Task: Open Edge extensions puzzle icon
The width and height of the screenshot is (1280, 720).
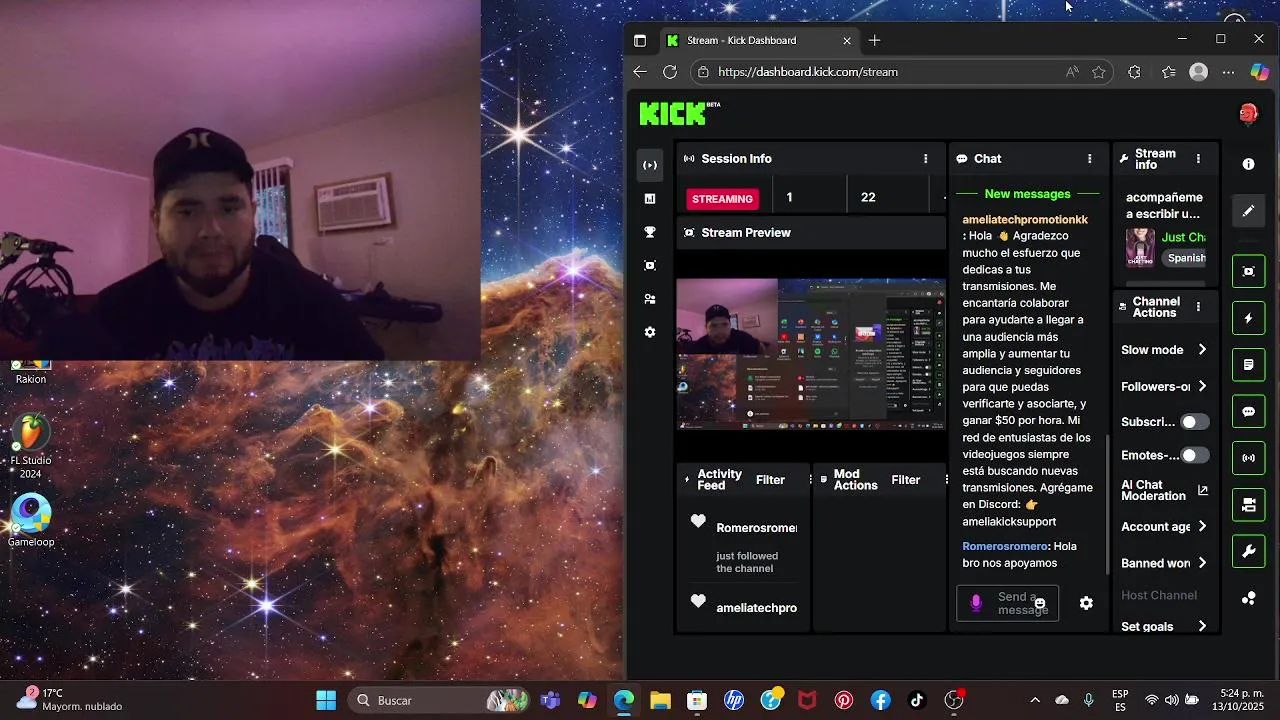Action: click(x=1134, y=72)
